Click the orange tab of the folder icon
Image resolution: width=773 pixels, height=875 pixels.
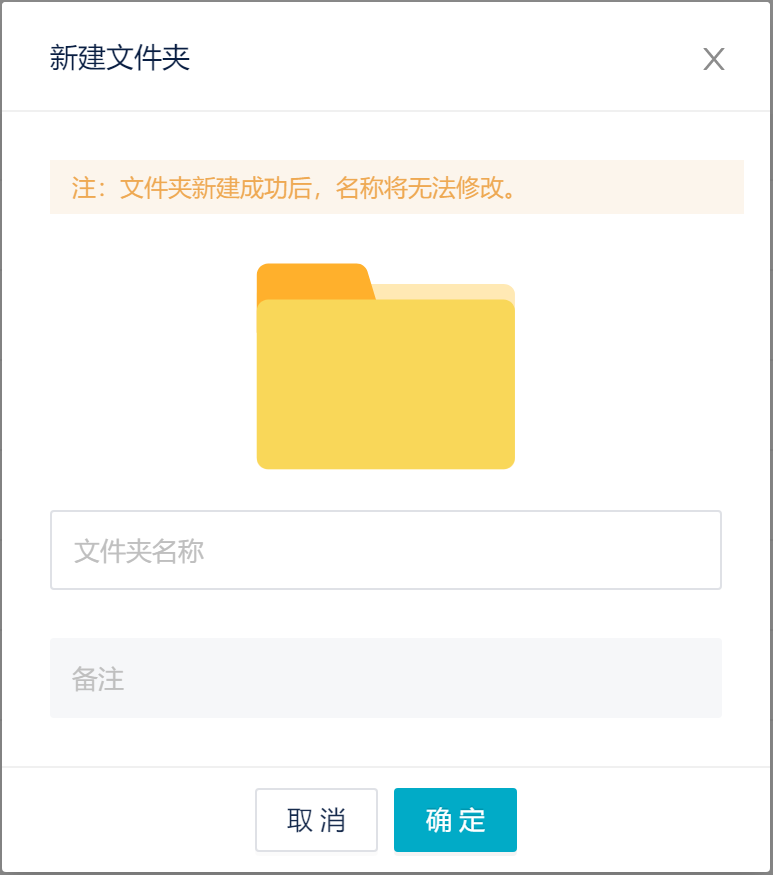tap(312, 280)
